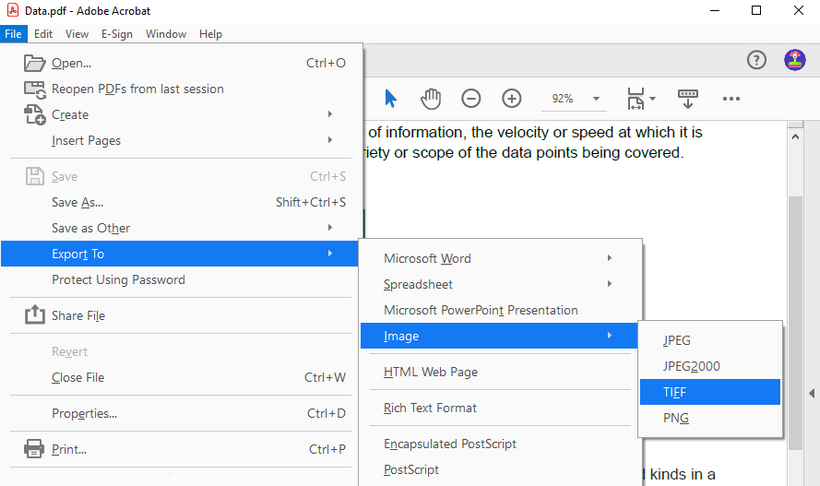The height and width of the screenshot is (486, 820).
Task: Open the Help menu
Action: (210, 34)
